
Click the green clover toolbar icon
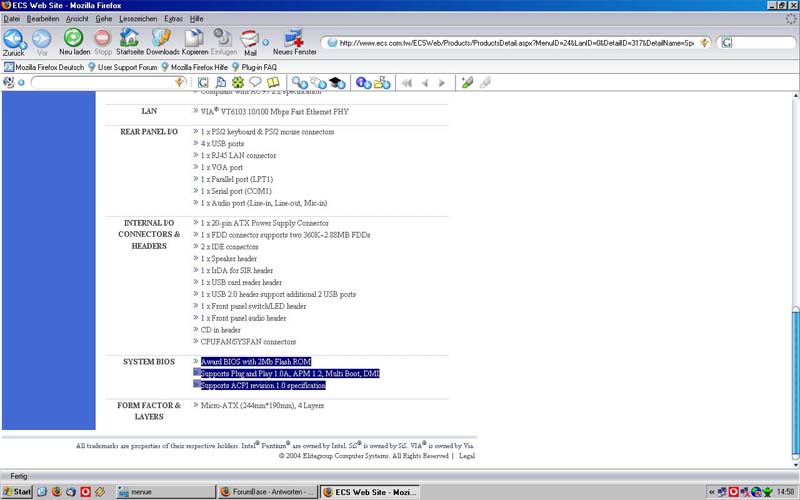(238, 83)
